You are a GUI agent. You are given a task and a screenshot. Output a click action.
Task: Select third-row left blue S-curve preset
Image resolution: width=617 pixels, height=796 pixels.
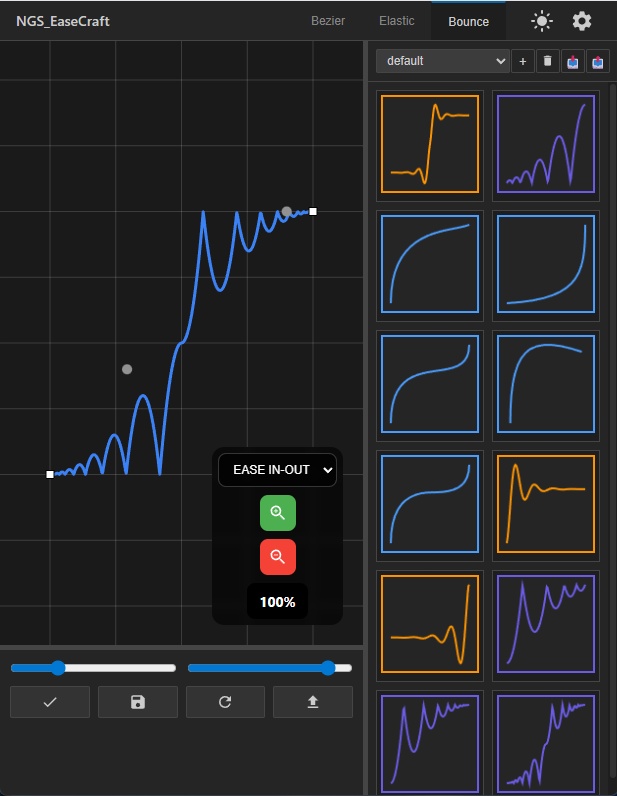[430, 384]
